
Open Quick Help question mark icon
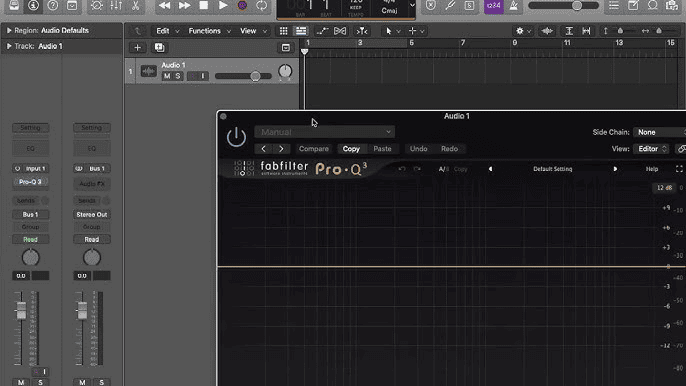[x=52, y=5]
